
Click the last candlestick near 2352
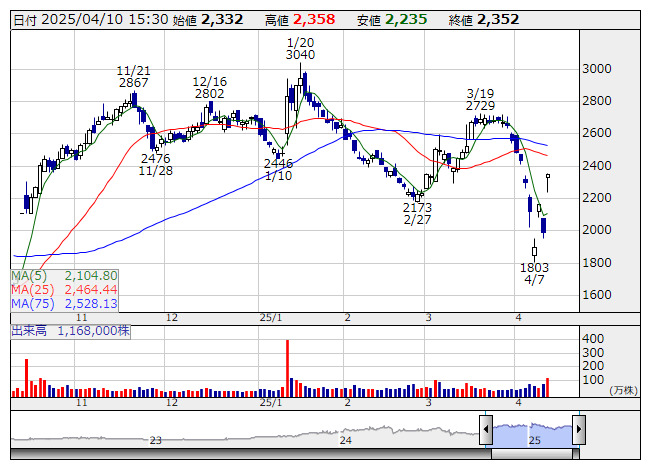click(548, 183)
